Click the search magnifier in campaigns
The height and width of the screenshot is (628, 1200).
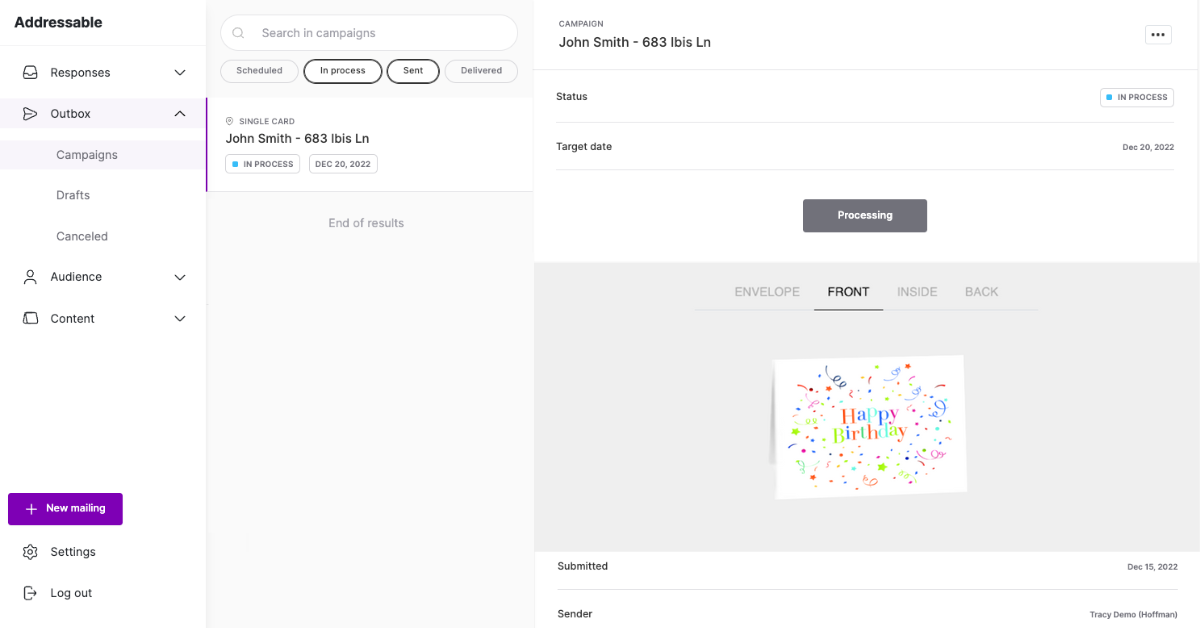238,33
